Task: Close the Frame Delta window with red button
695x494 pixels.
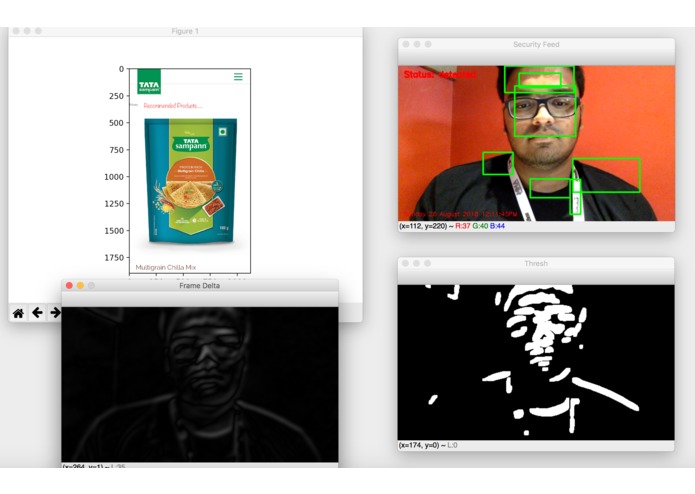Action: coord(69,285)
